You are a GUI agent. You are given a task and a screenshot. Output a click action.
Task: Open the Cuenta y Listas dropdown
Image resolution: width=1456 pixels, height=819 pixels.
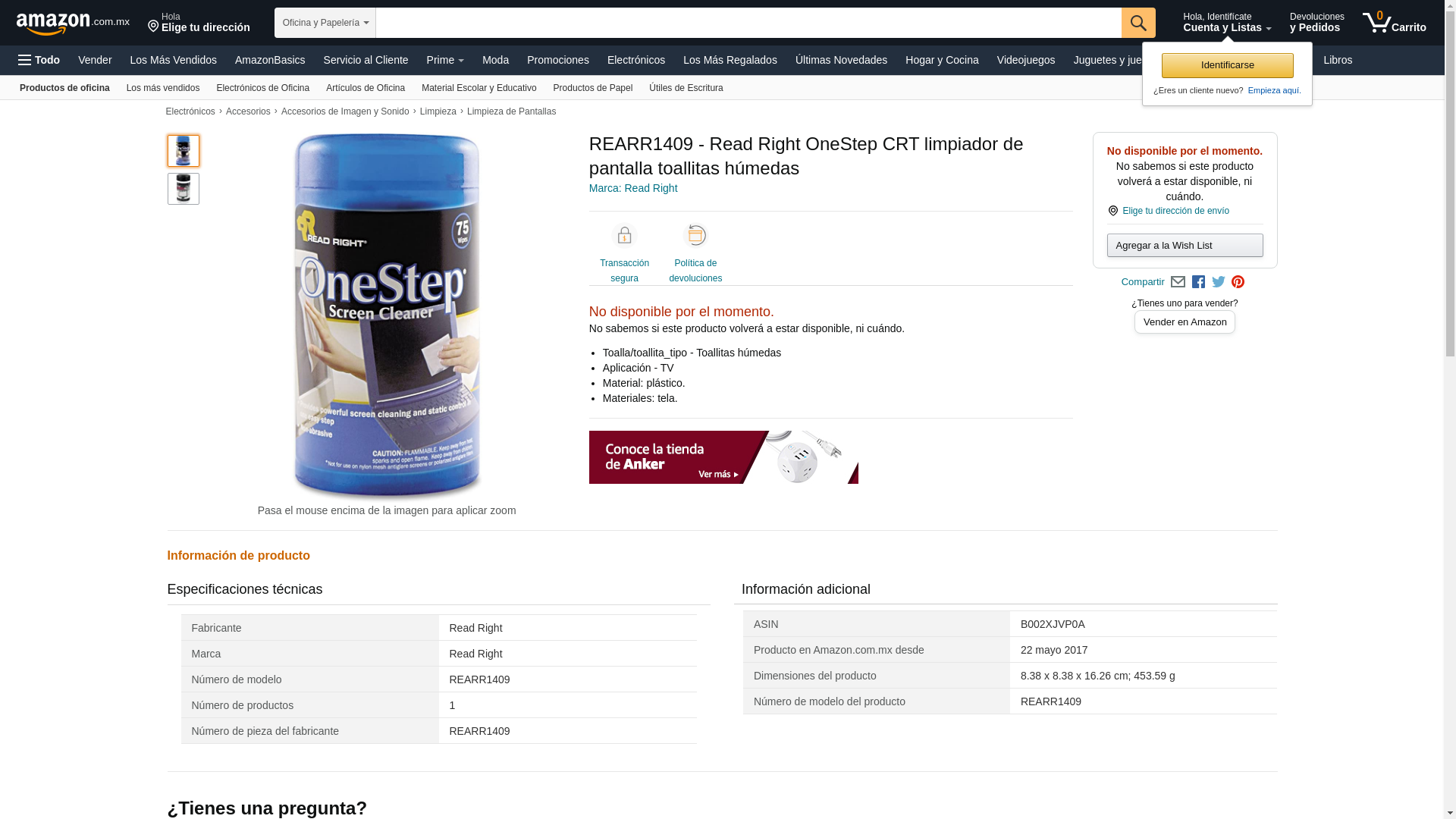(x=1227, y=23)
